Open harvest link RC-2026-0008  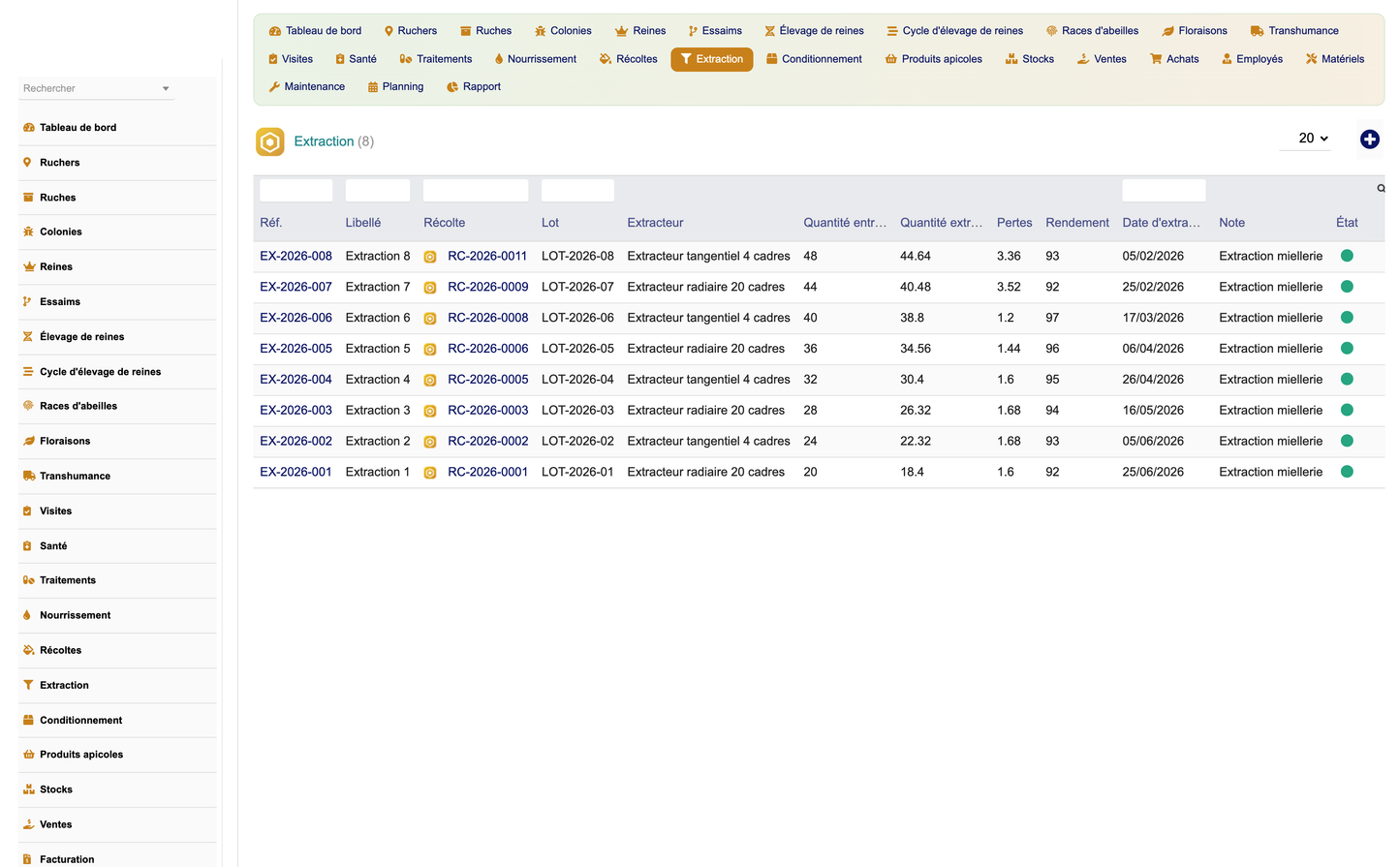coord(487,318)
